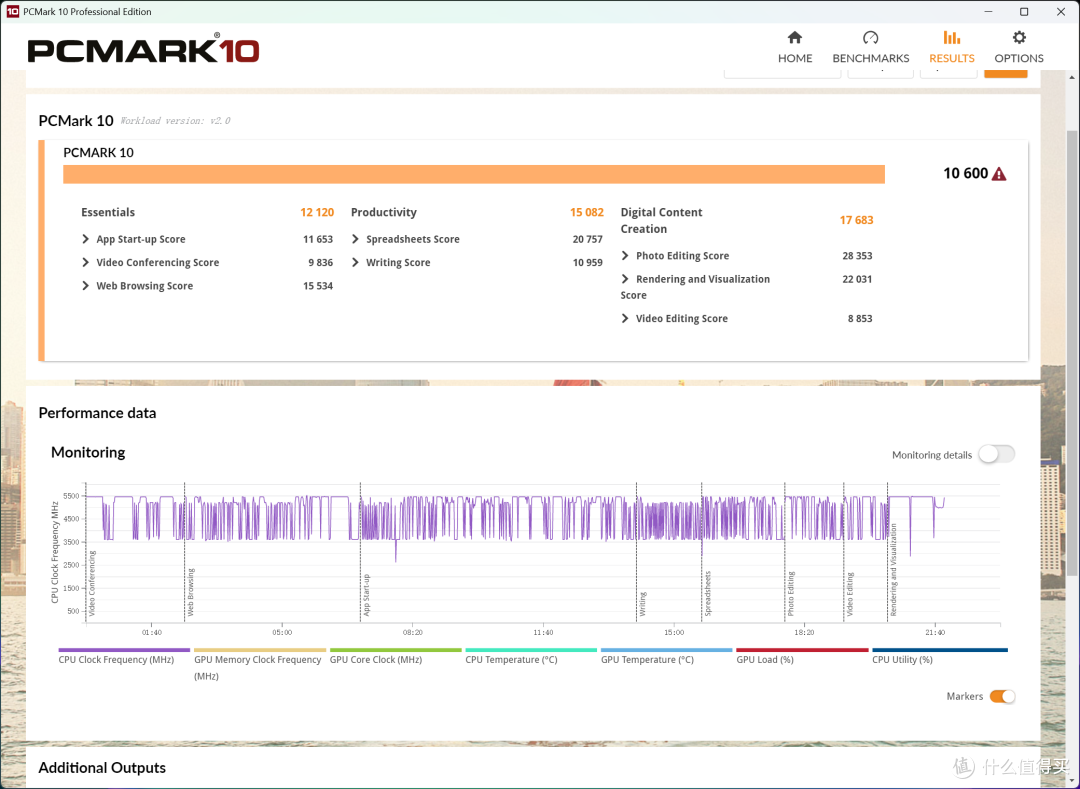Viewport: 1080px width, 789px height.
Task: Expand Spreadsheets Score
Action: pos(355,239)
